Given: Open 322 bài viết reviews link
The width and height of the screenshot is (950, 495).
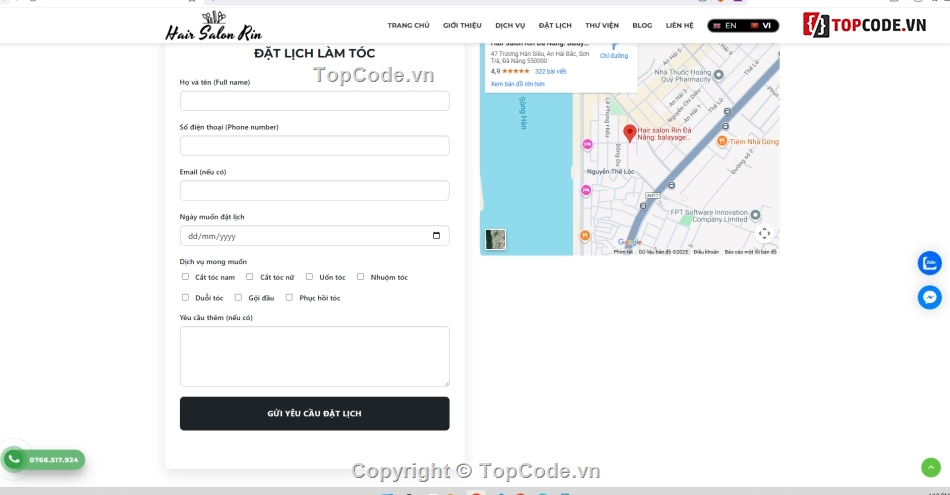Looking at the screenshot, I should point(551,71).
